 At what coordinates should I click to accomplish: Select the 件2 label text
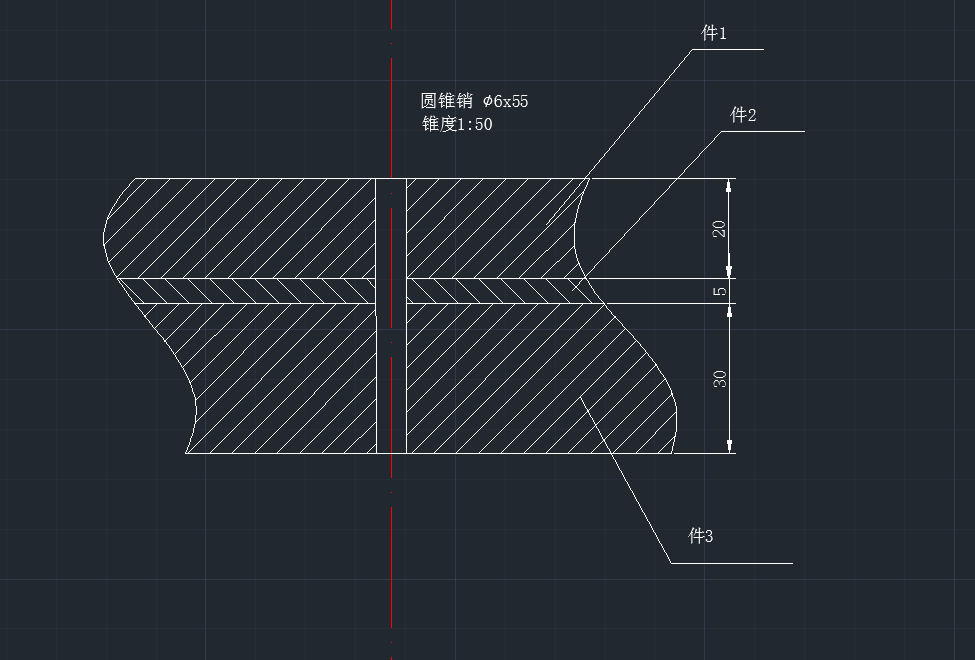(x=743, y=116)
